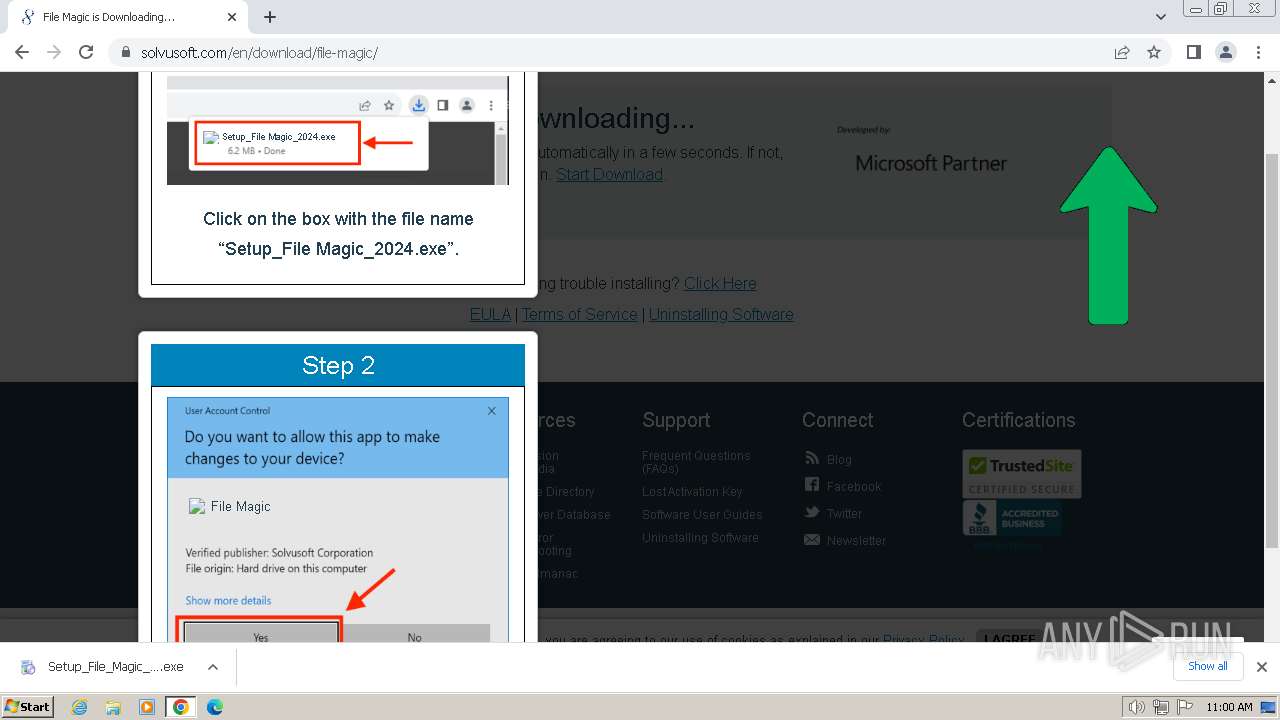Open the File Explorer taskbar icon

113,707
